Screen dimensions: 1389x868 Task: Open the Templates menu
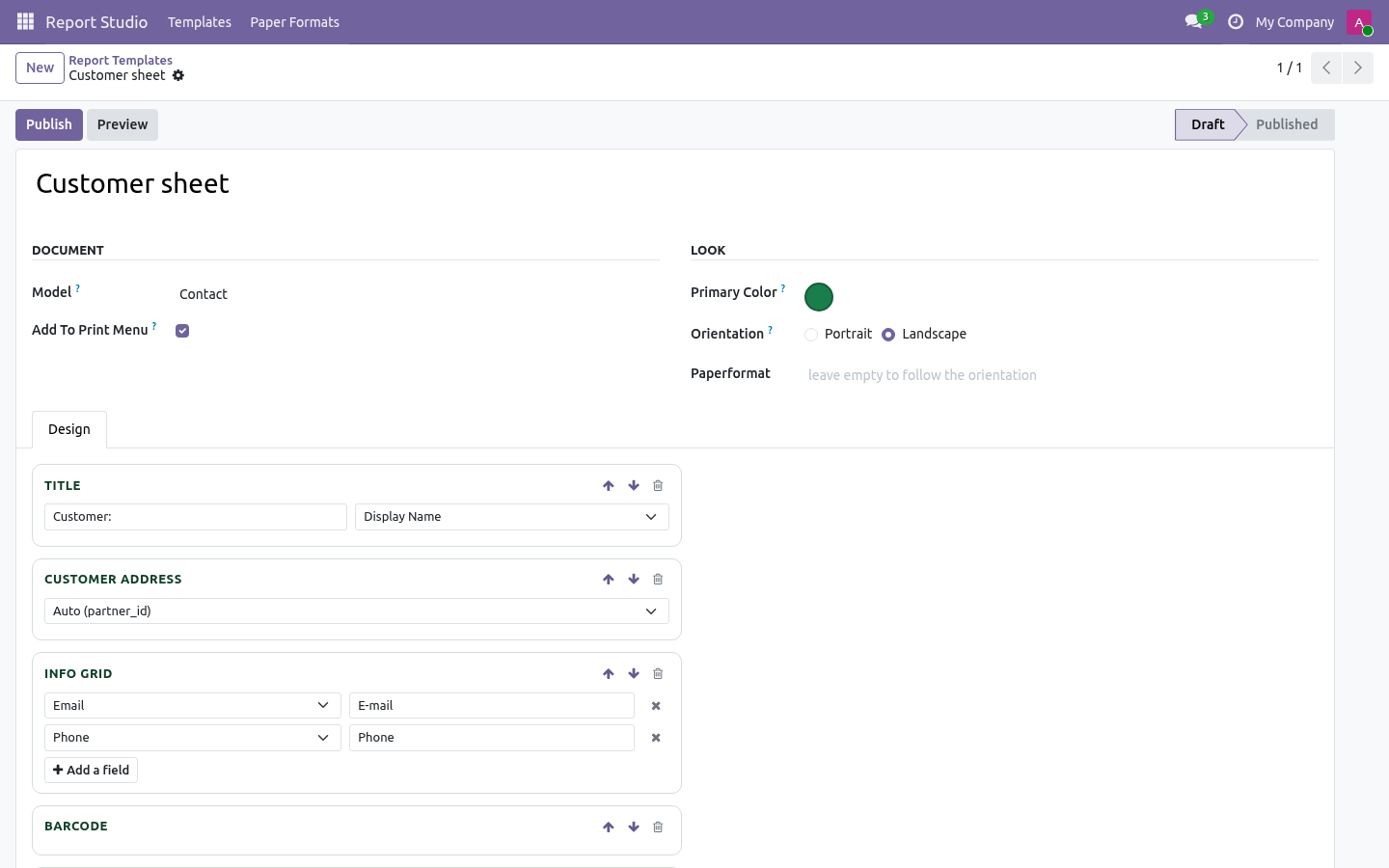pos(200,22)
